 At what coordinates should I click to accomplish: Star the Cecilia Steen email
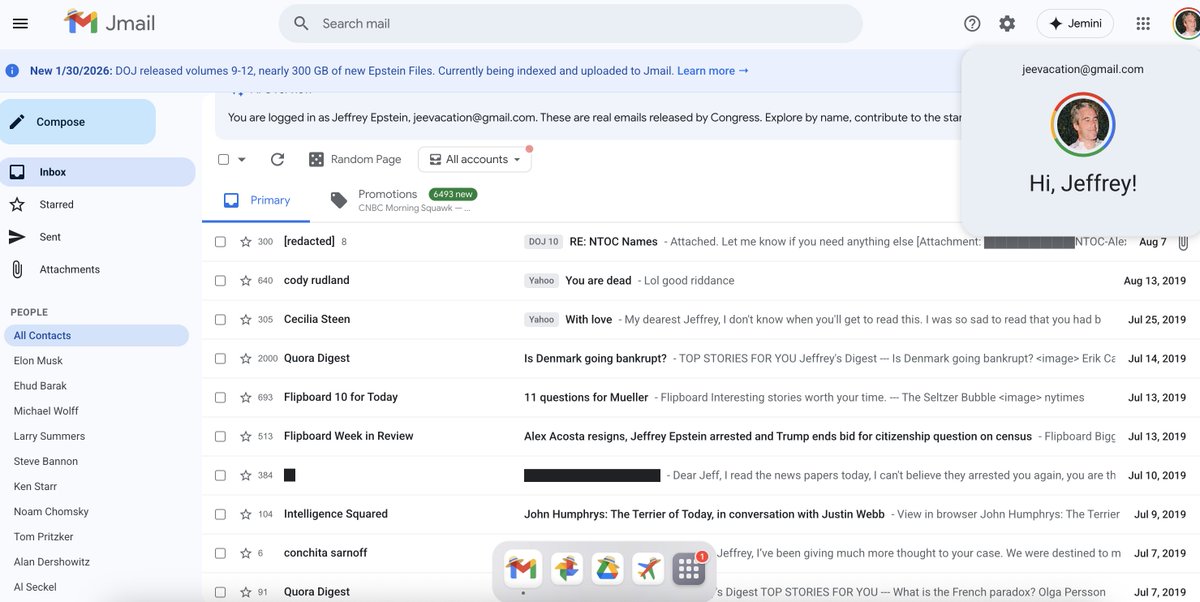[x=246, y=320]
